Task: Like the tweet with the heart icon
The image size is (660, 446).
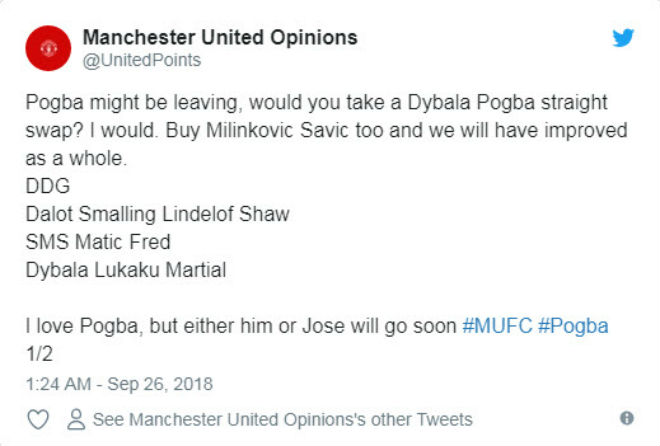Action: click(x=39, y=419)
